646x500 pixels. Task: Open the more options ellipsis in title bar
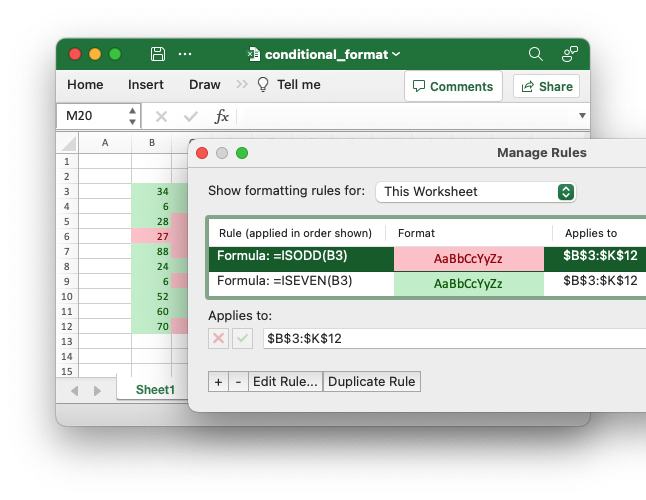pos(185,54)
